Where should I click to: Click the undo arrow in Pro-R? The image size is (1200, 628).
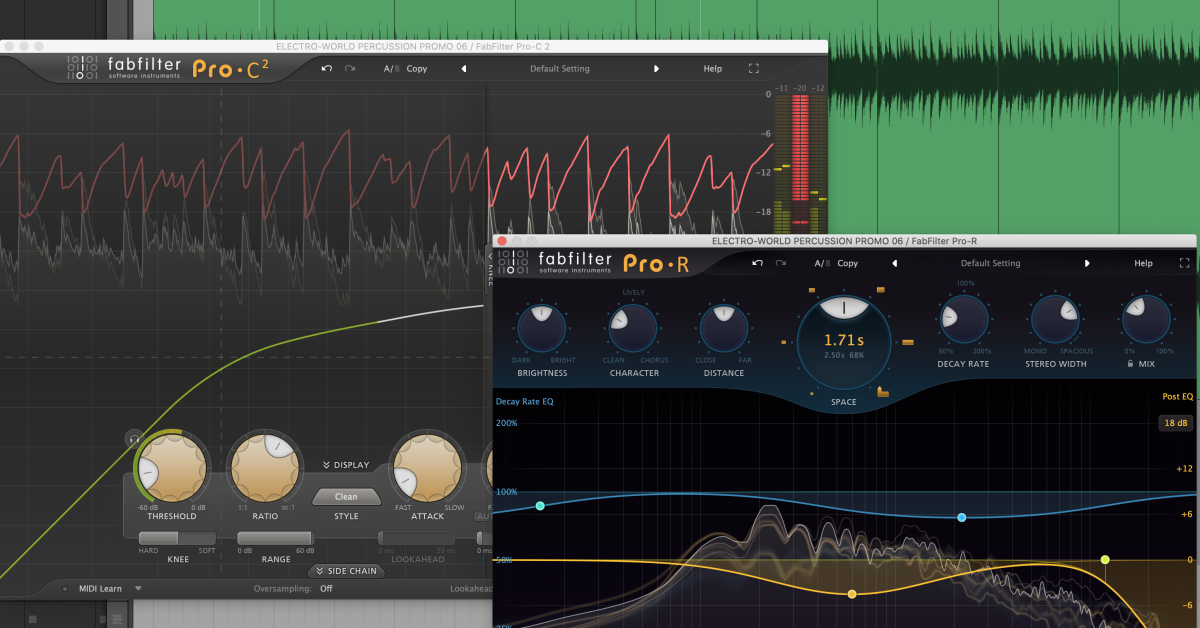click(758, 263)
